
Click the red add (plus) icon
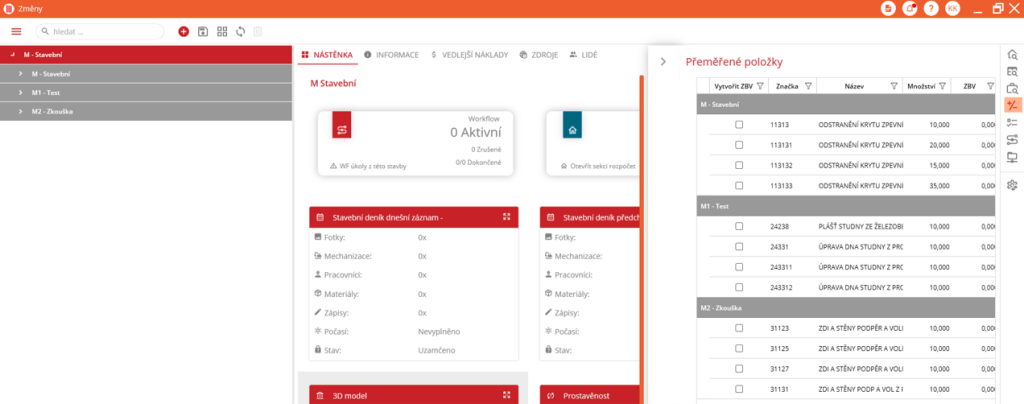pos(183,31)
